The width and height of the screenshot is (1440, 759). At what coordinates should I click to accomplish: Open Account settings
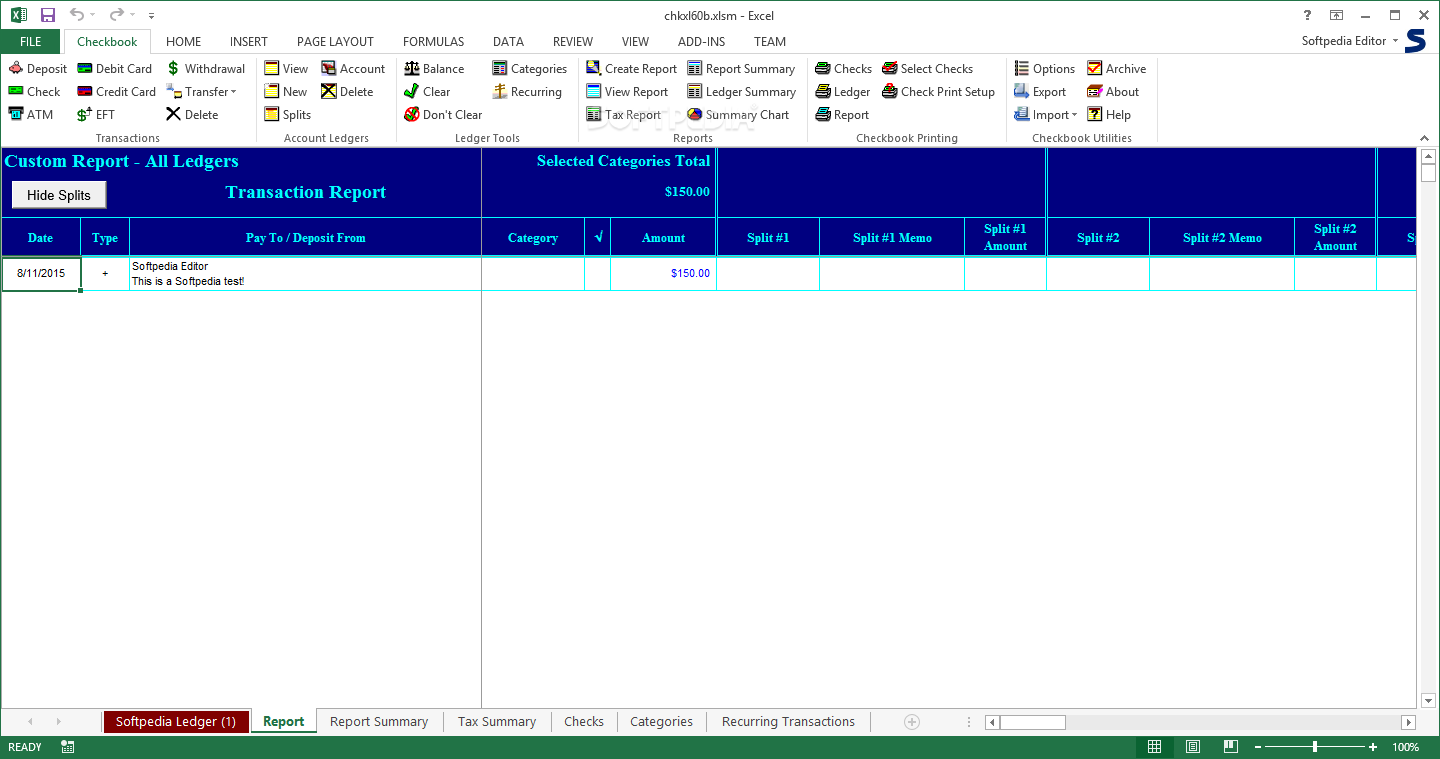353,69
